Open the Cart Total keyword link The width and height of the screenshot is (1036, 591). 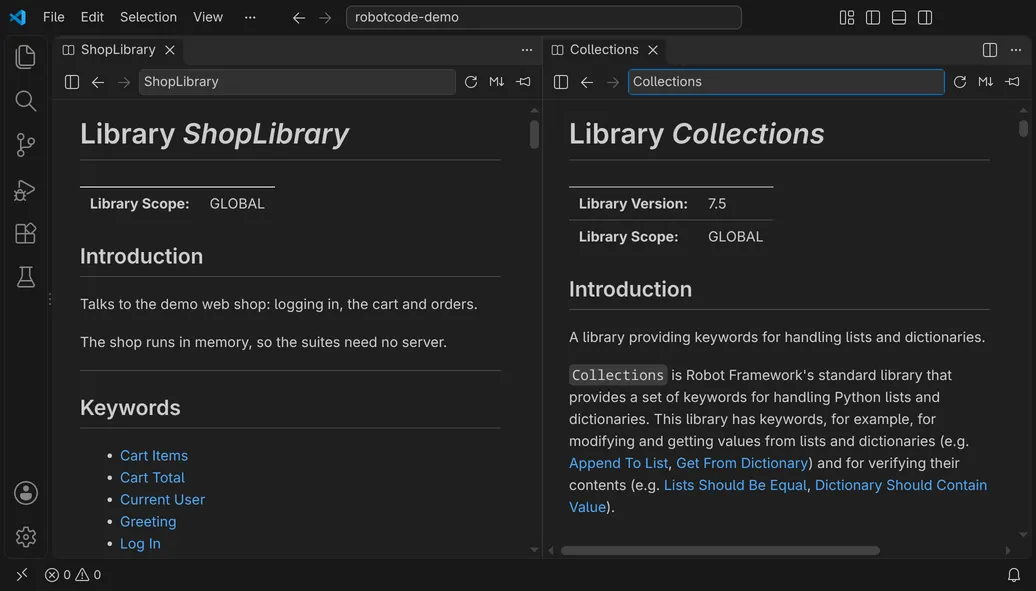tap(152, 477)
